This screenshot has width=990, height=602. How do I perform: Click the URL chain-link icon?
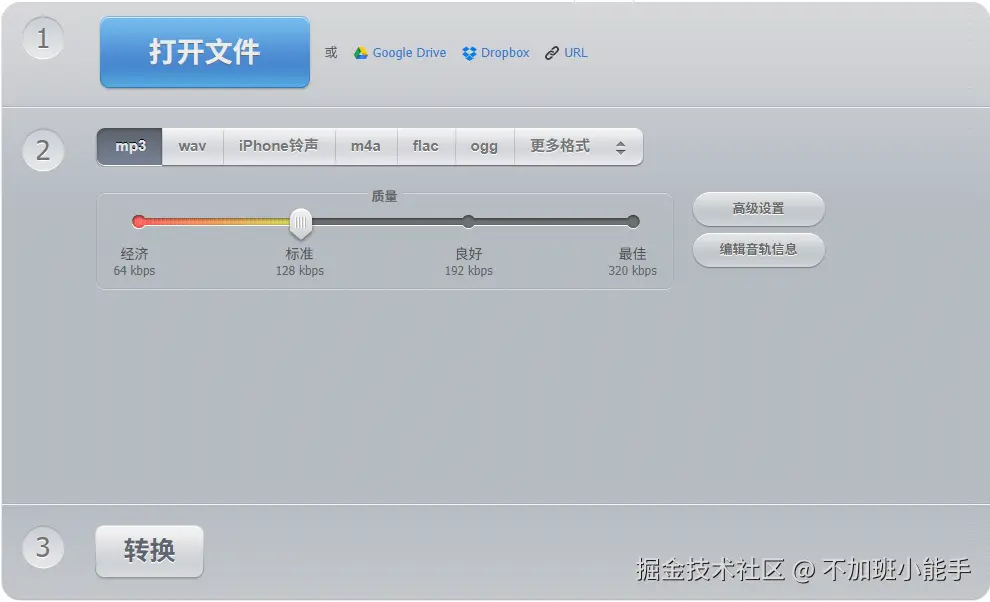pos(552,53)
